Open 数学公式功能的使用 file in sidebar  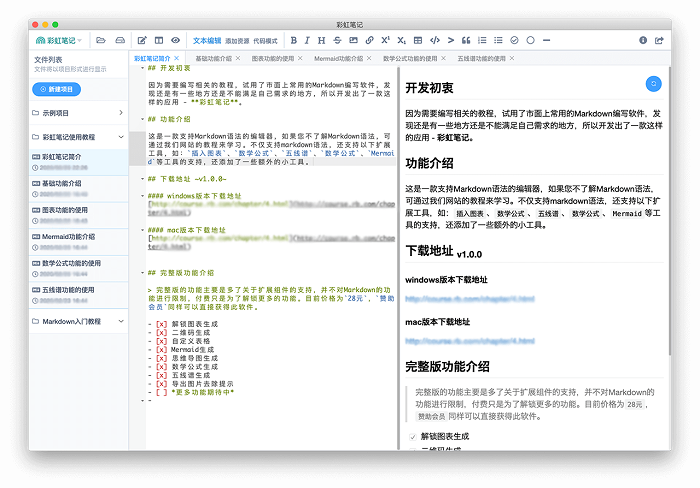click(79, 268)
